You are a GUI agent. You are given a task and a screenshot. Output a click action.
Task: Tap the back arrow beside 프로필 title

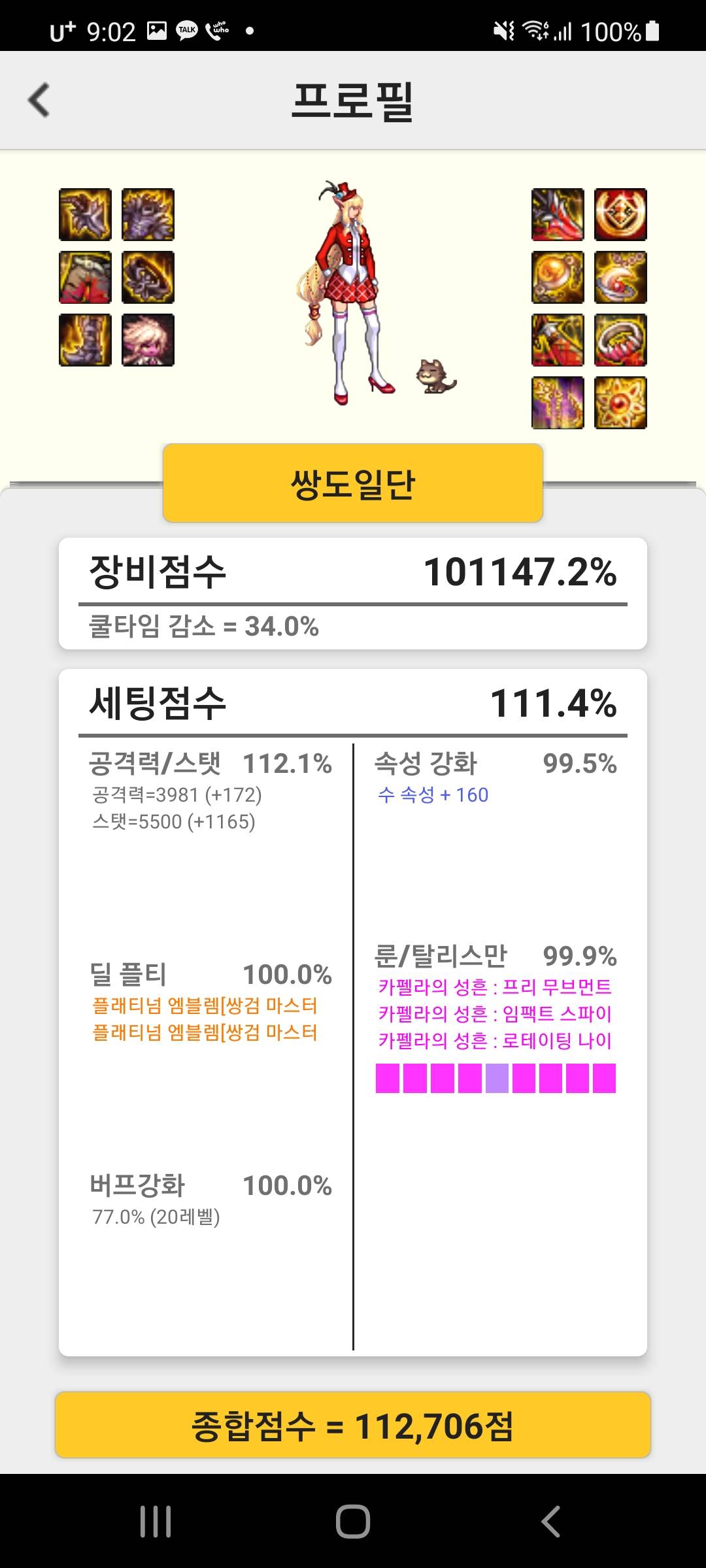click(39, 100)
